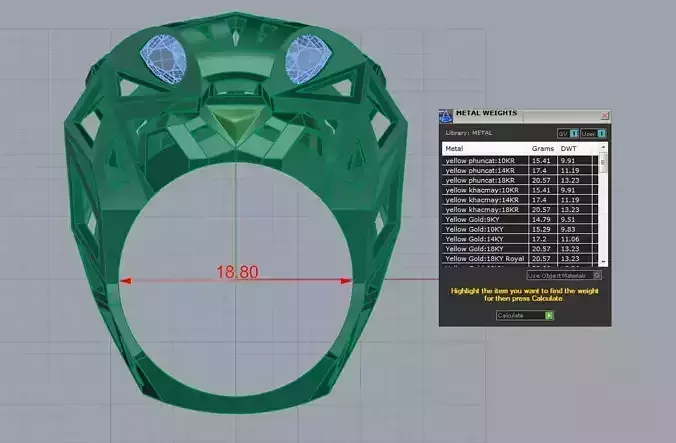This screenshot has width=676, height=443.
Task: Click the 14.79 grams cell
Action: pos(543,219)
